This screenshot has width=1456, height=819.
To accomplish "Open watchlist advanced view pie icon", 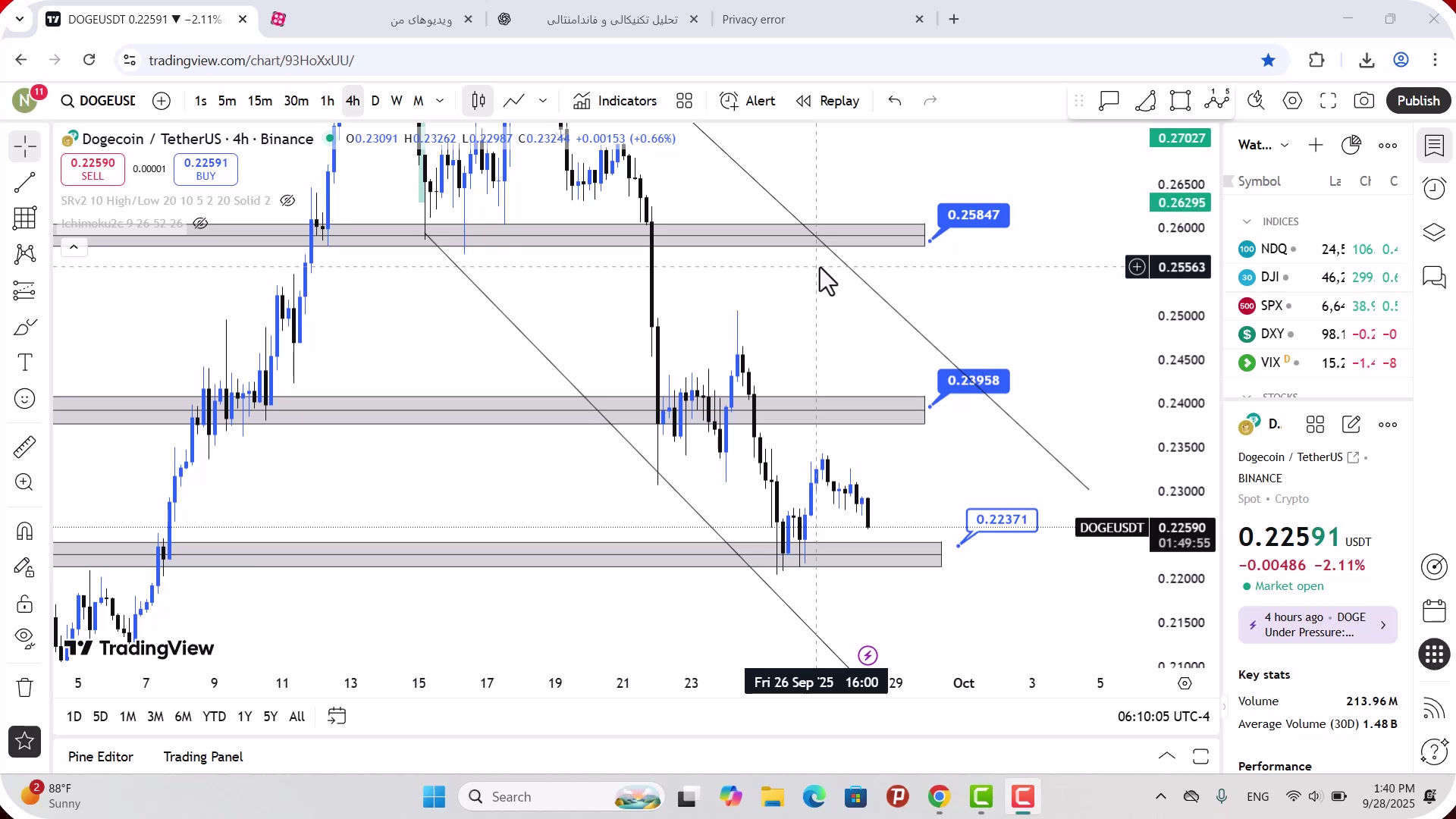I will pyautogui.click(x=1351, y=145).
